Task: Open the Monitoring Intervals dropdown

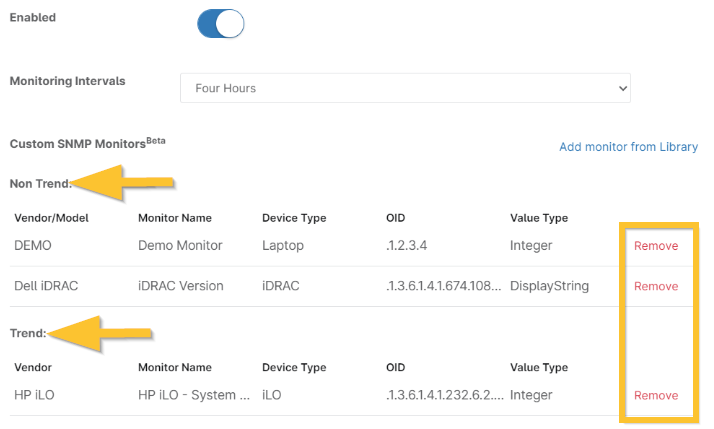Action: (x=405, y=88)
